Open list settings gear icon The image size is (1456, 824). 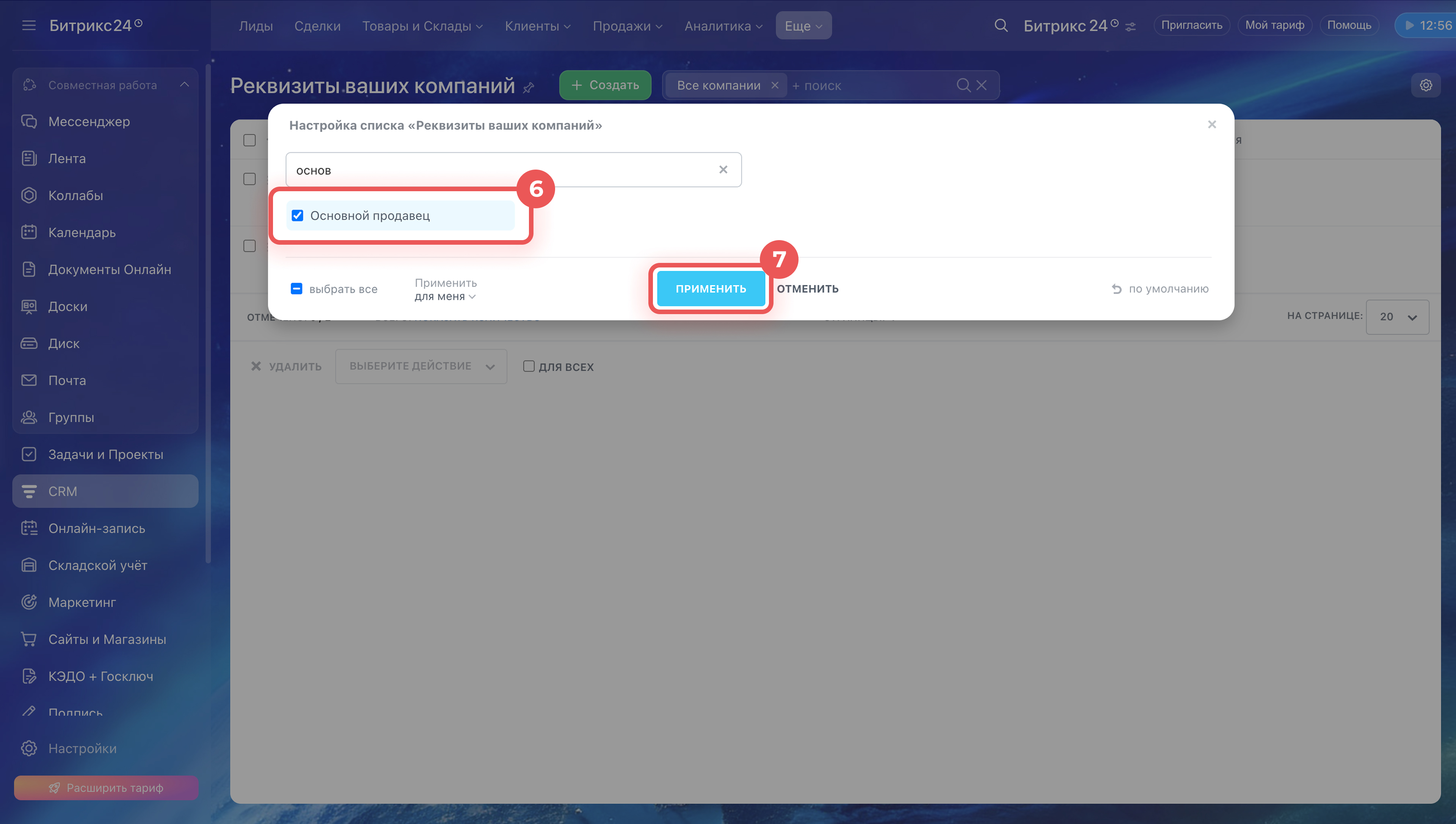[x=1425, y=85]
